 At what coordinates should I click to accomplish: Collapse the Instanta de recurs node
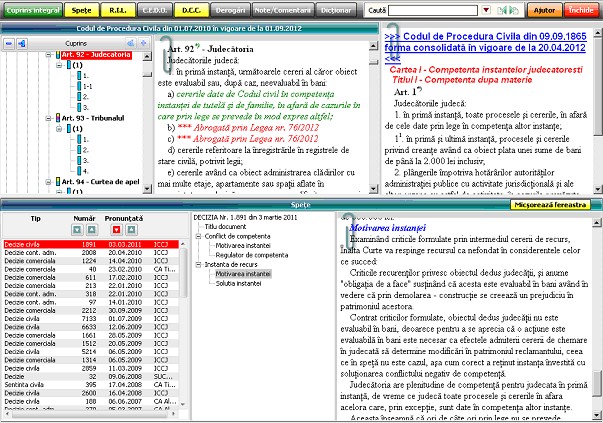pos(199,265)
